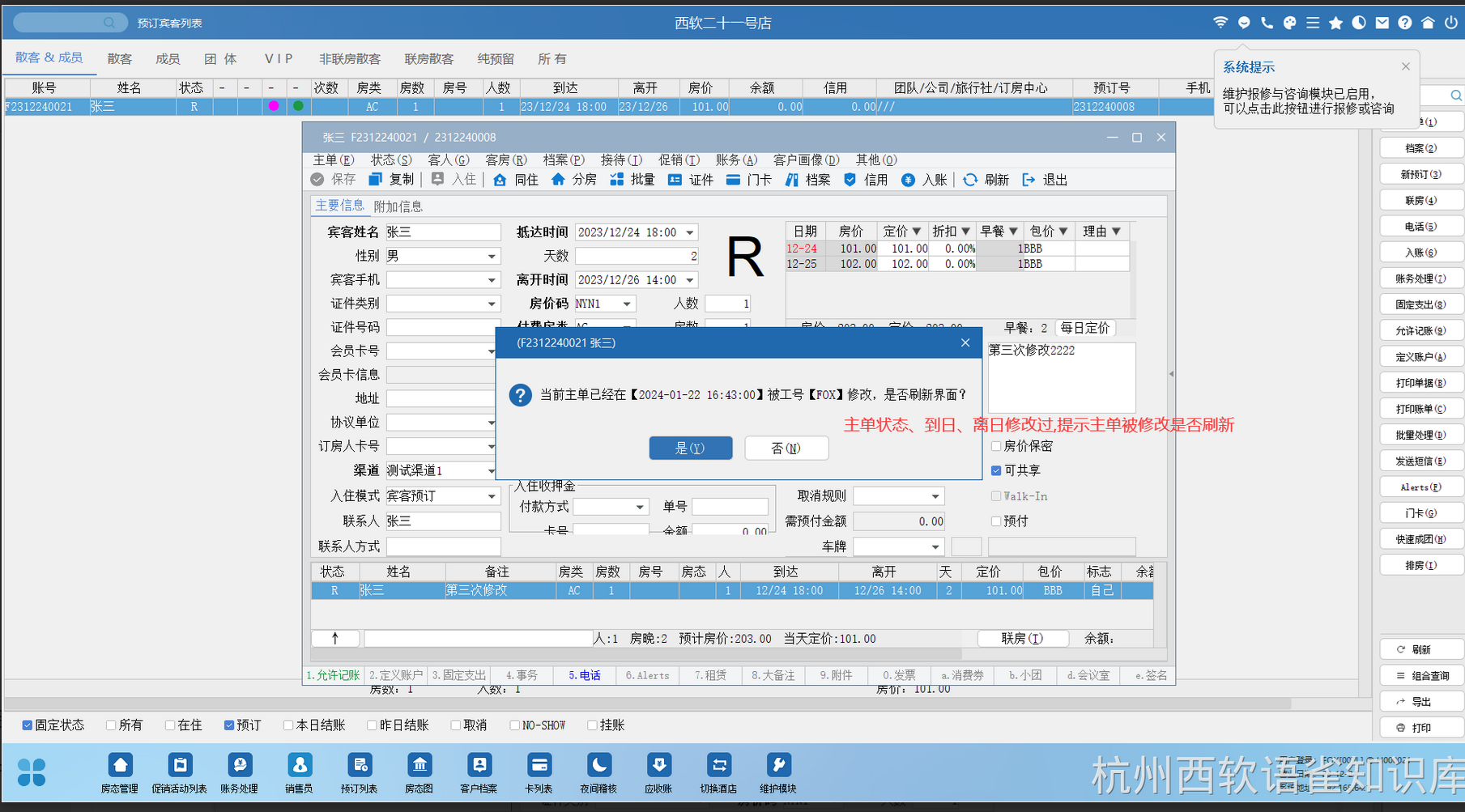The image size is (1465, 812).
Task: Expand the 房价码 NYN1 dropdown
Action: (x=627, y=304)
